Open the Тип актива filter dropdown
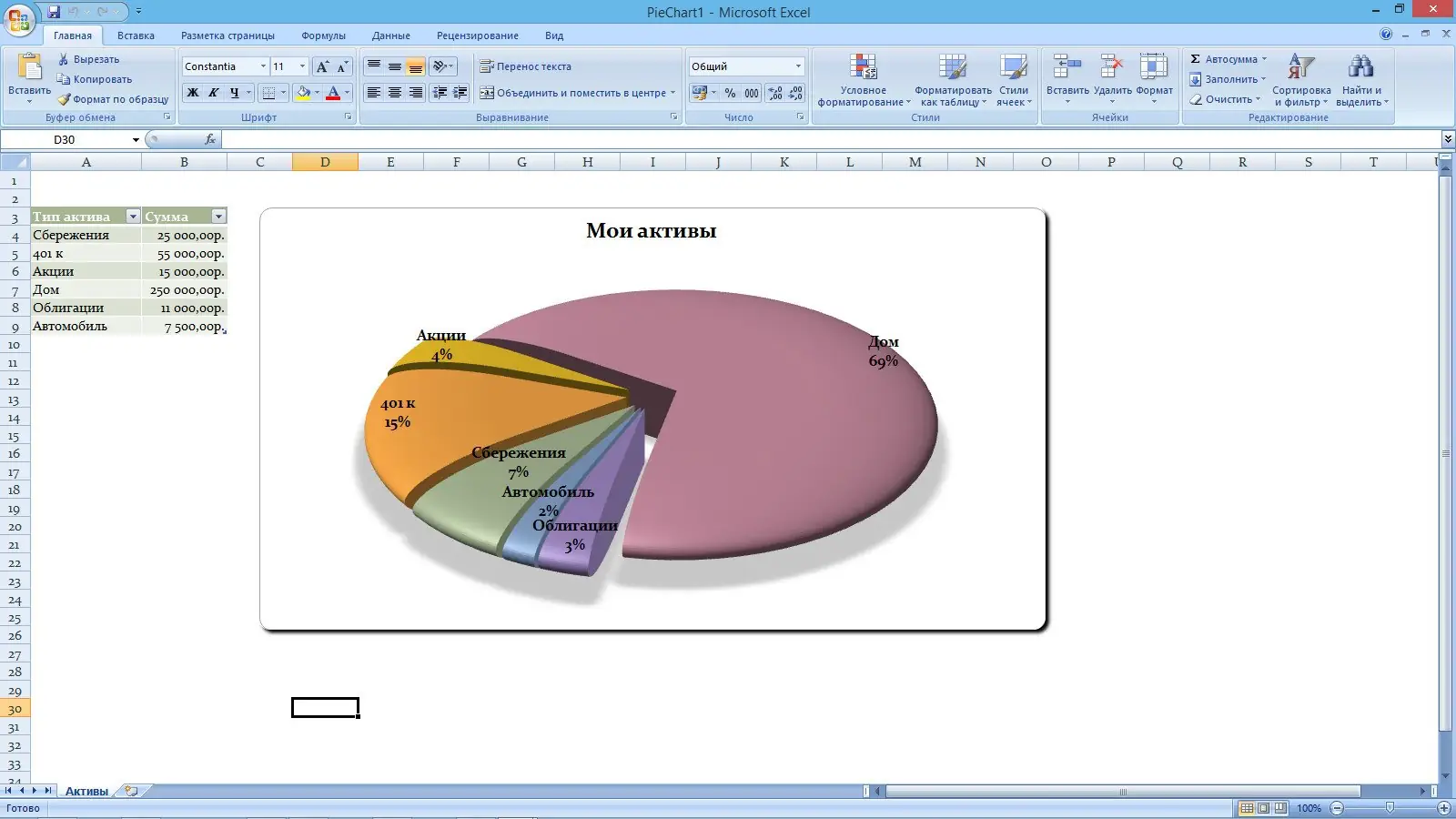Screen dimensions: 1456x819 [x=133, y=217]
